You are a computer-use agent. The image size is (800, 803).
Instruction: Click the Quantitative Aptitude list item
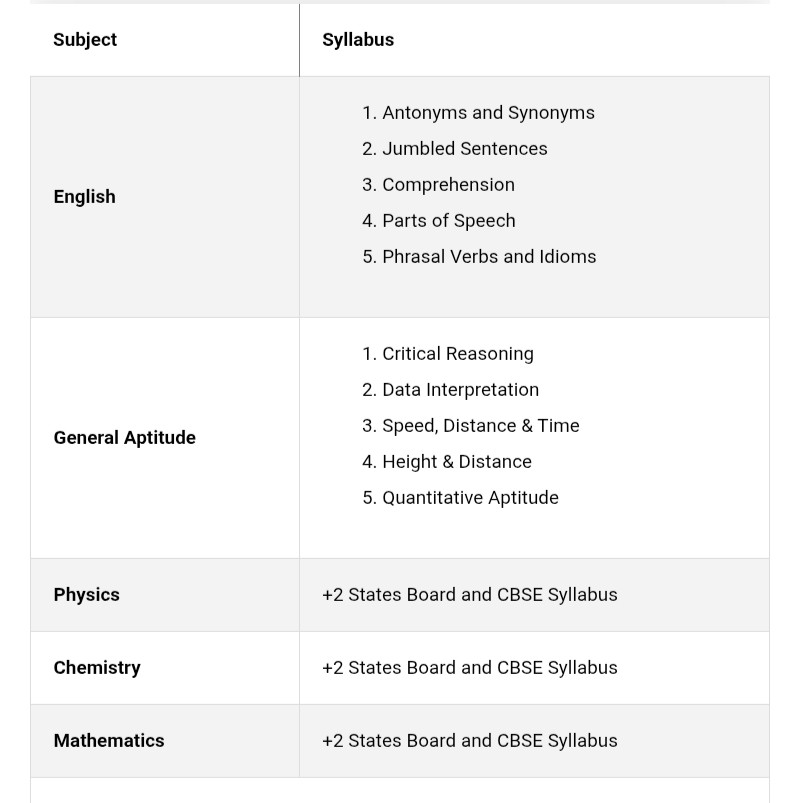(x=460, y=498)
